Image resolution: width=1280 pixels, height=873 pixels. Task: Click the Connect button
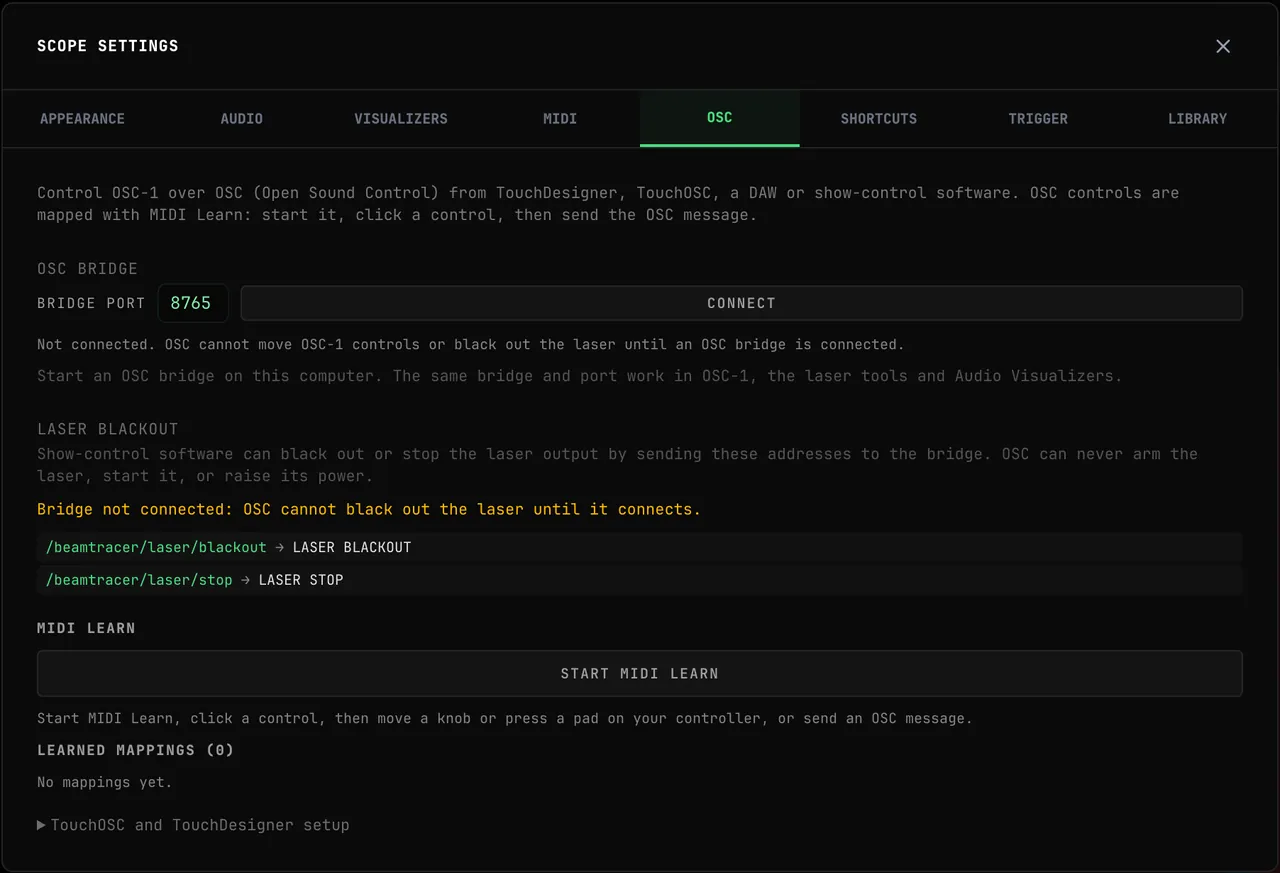coord(741,303)
